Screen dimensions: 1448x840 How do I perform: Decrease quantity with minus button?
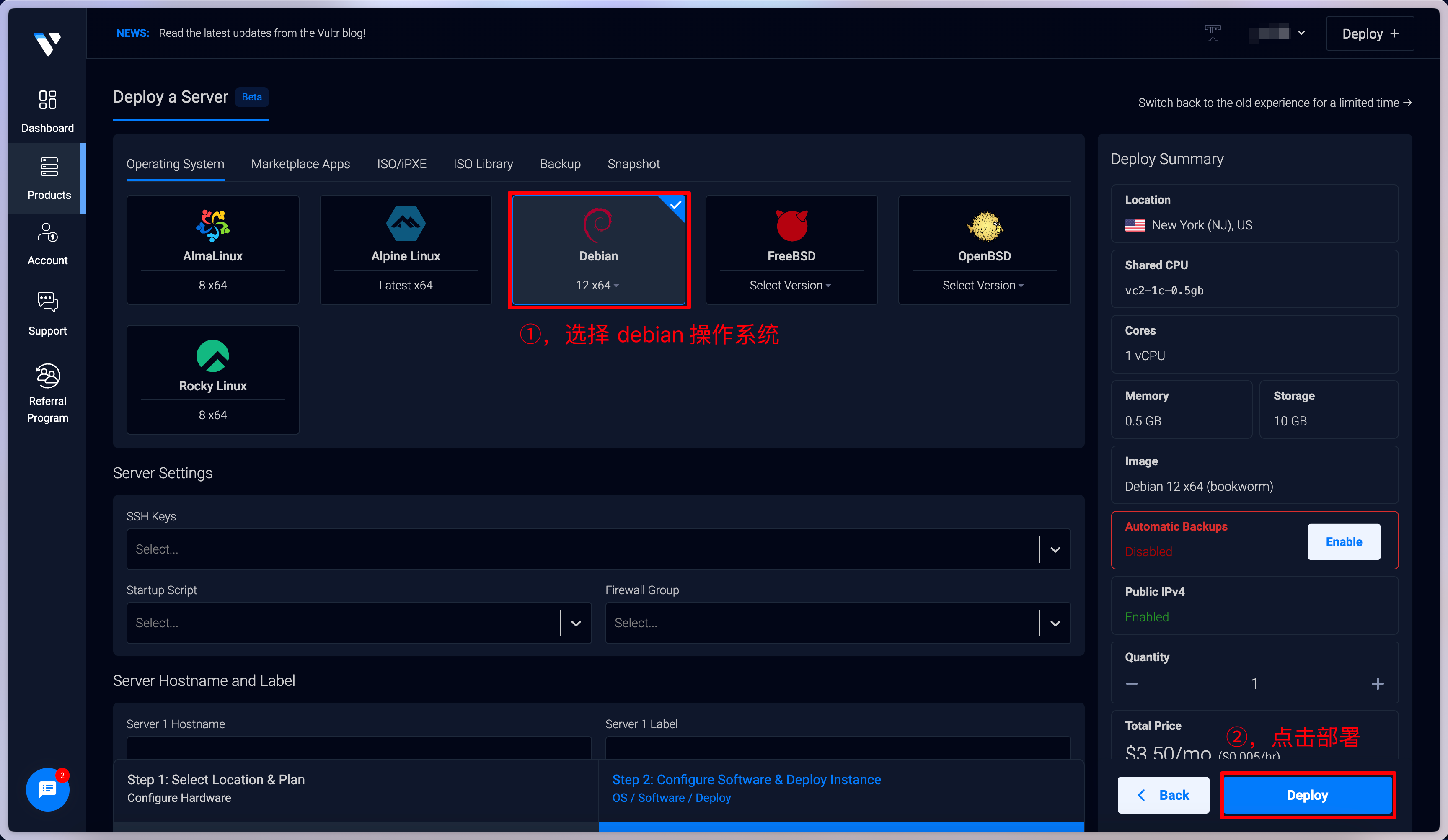click(x=1131, y=683)
